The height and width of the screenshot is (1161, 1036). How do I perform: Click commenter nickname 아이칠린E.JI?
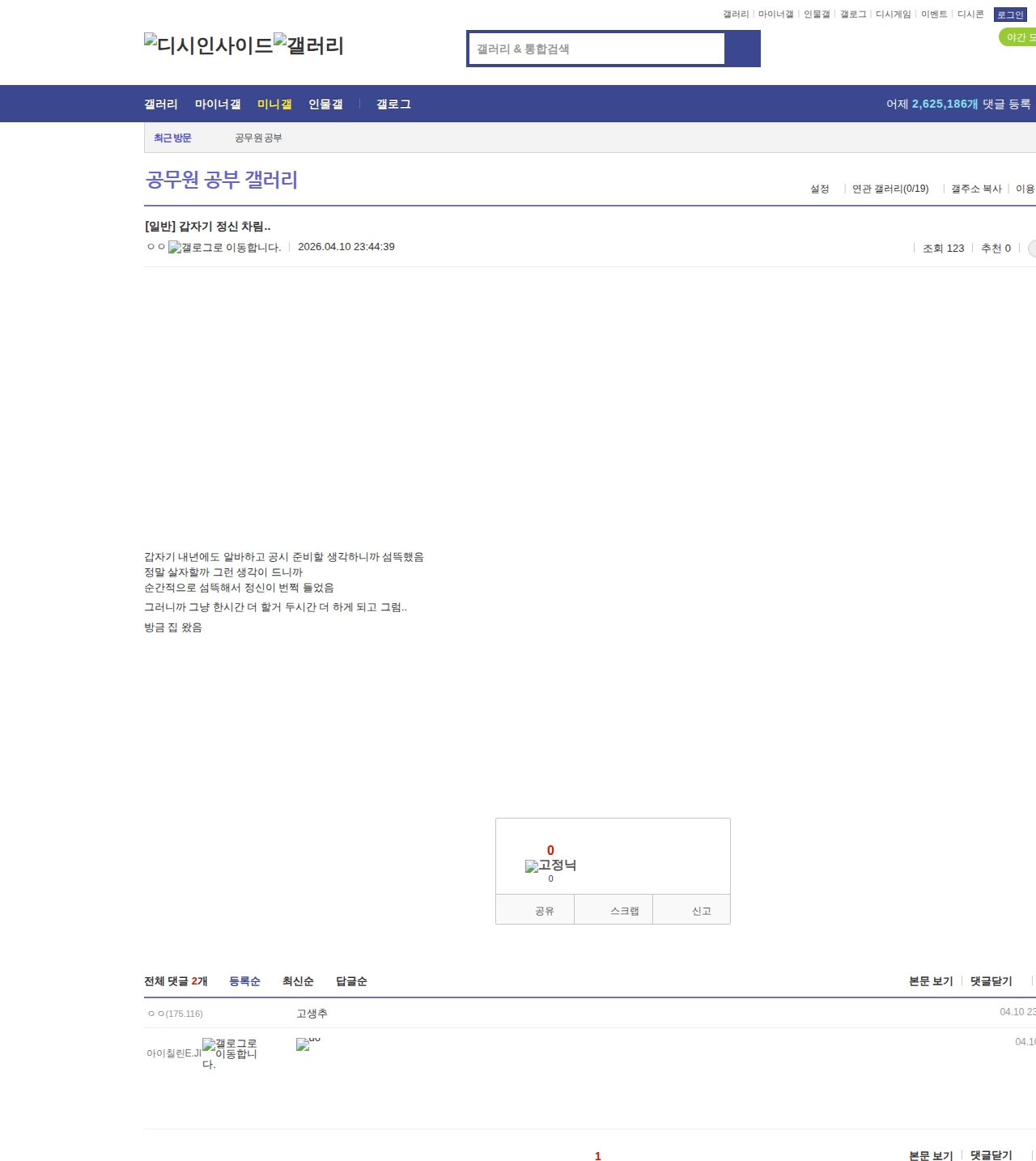(174, 1053)
